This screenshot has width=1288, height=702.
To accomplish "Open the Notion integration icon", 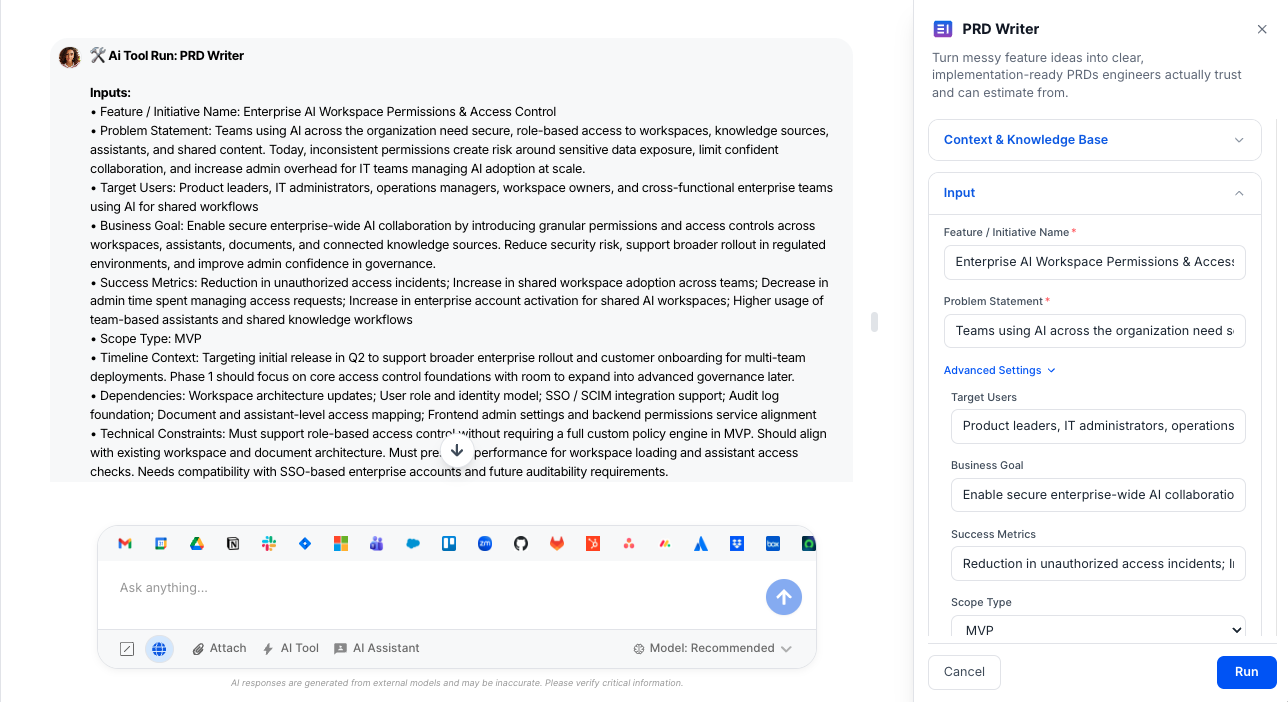I will click(233, 544).
